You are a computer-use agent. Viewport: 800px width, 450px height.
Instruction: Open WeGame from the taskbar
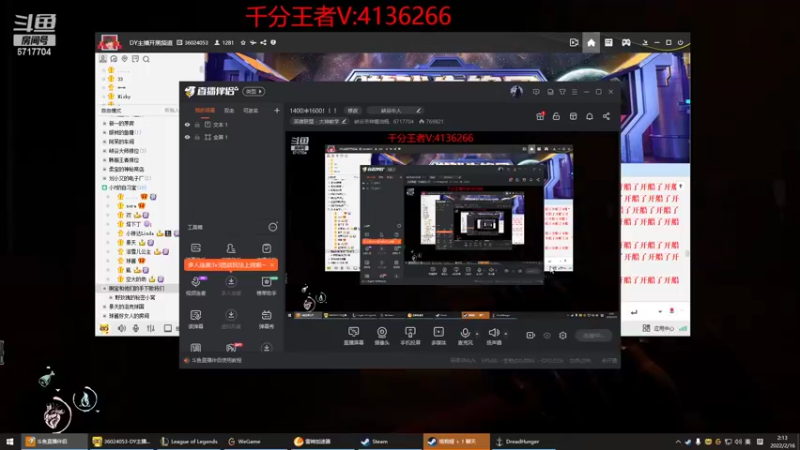point(245,442)
